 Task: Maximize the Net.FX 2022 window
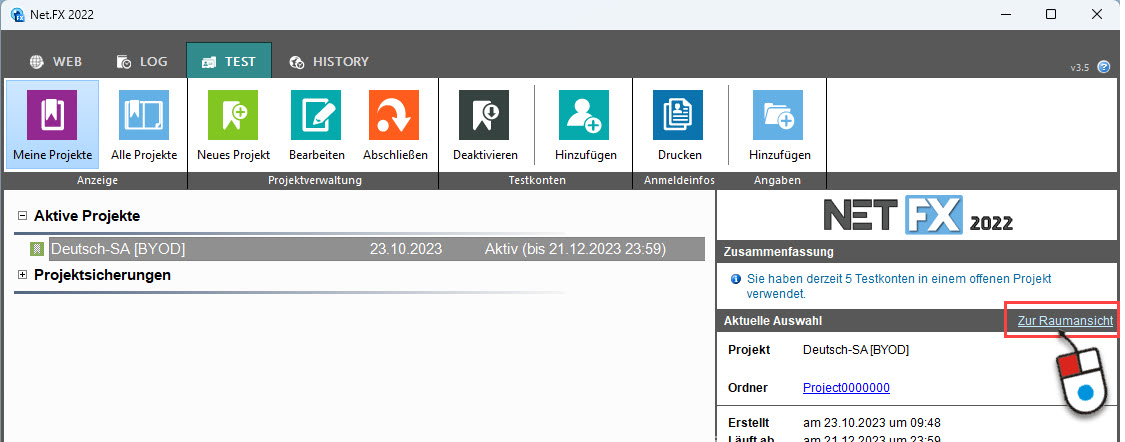(1050, 14)
